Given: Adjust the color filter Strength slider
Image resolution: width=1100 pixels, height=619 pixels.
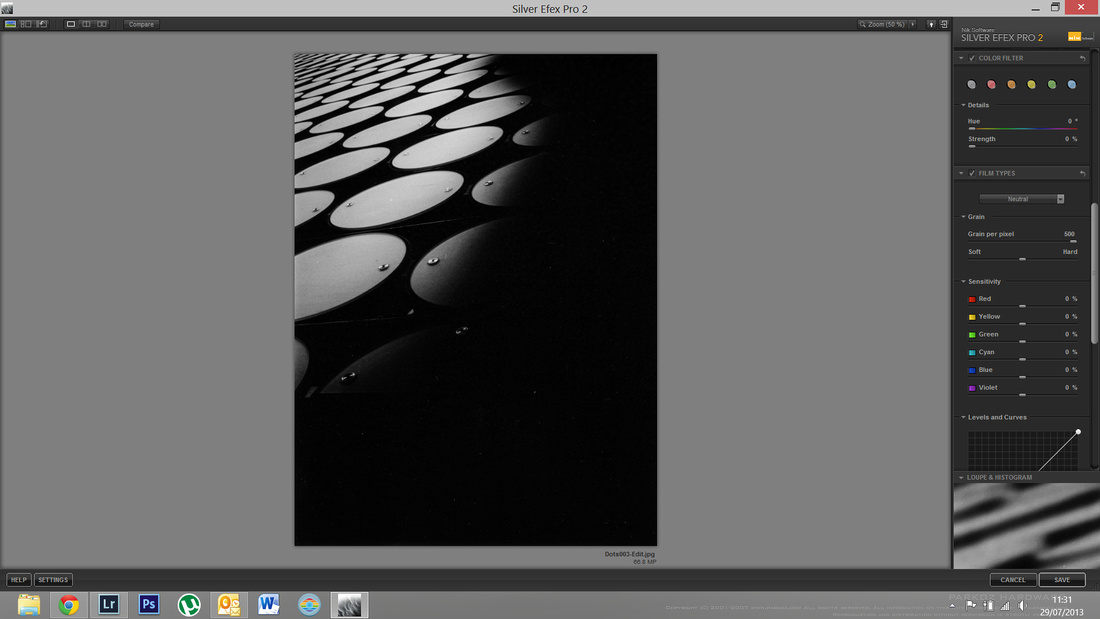Looking at the screenshot, I should 1022,146.
